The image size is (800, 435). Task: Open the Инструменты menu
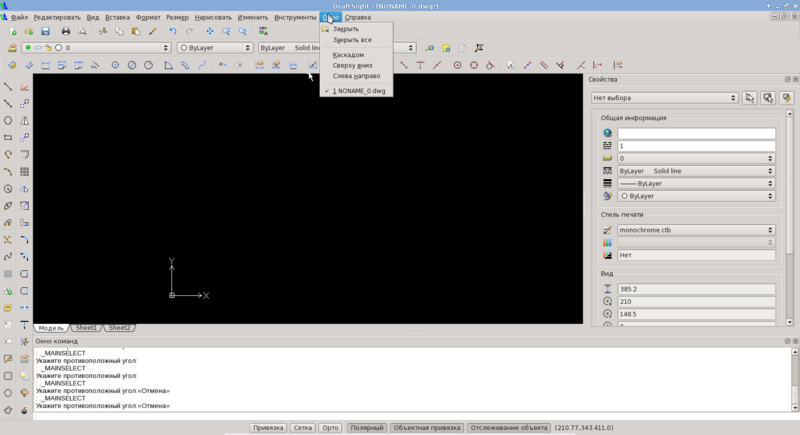(x=295, y=17)
